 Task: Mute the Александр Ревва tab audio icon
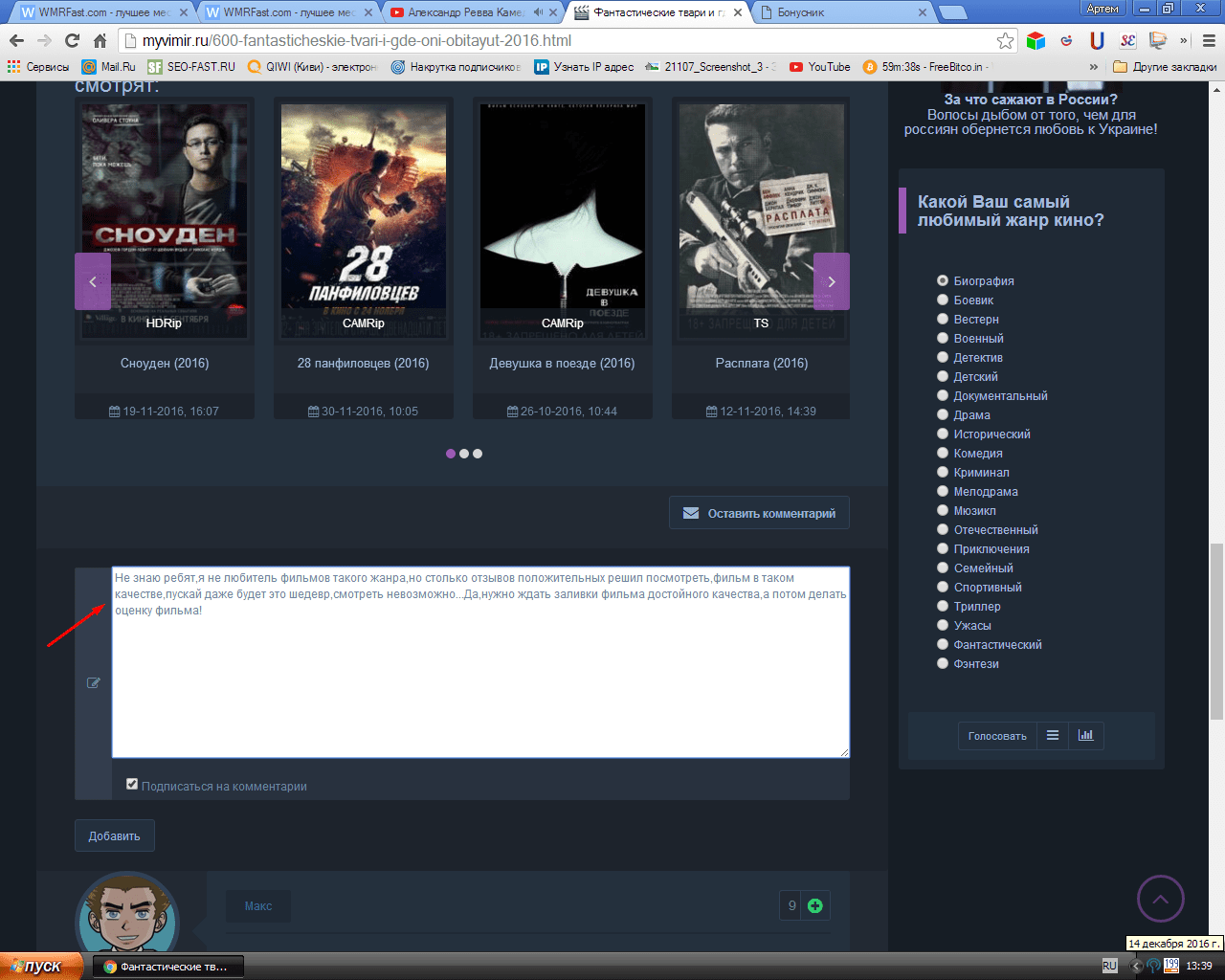(539, 12)
